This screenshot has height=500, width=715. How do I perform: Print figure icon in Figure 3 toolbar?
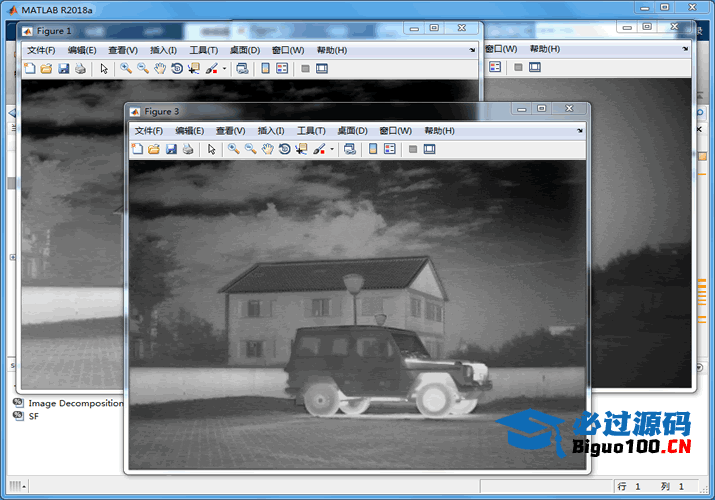[x=188, y=149]
